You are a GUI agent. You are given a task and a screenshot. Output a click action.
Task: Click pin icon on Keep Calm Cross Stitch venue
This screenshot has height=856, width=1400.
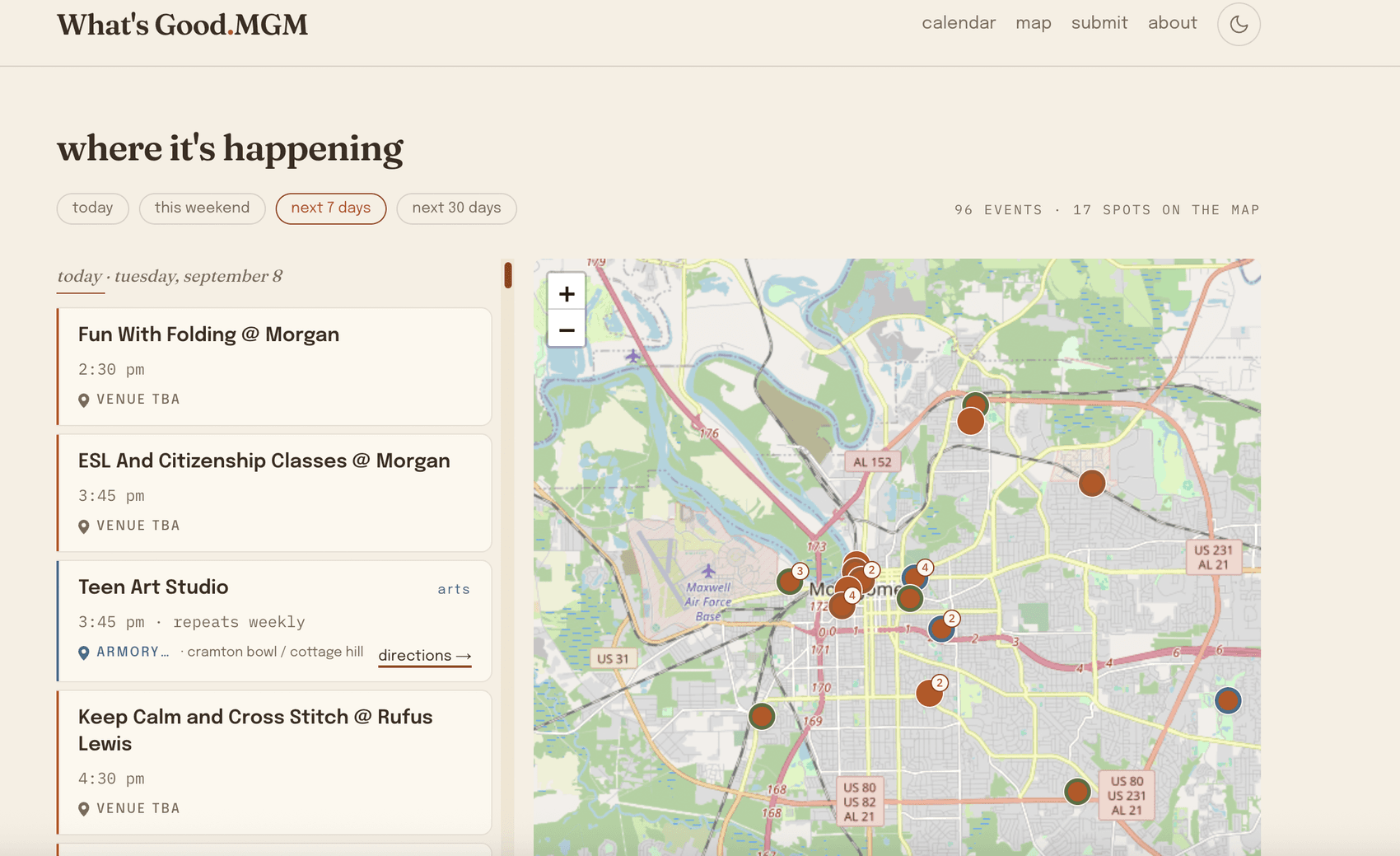click(x=83, y=809)
